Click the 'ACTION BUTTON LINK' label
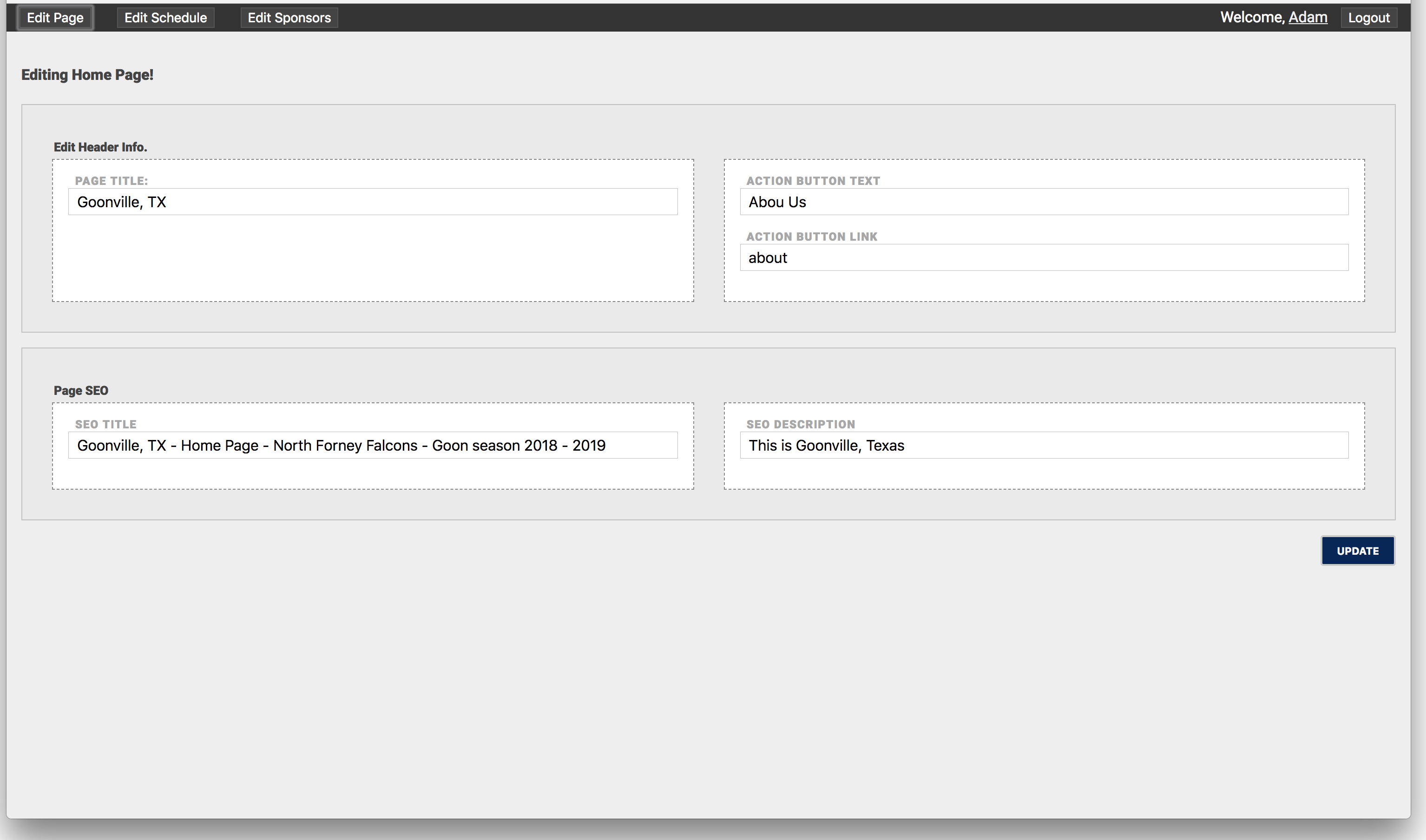The height and width of the screenshot is (840, 1426). (x=812, y=236)
